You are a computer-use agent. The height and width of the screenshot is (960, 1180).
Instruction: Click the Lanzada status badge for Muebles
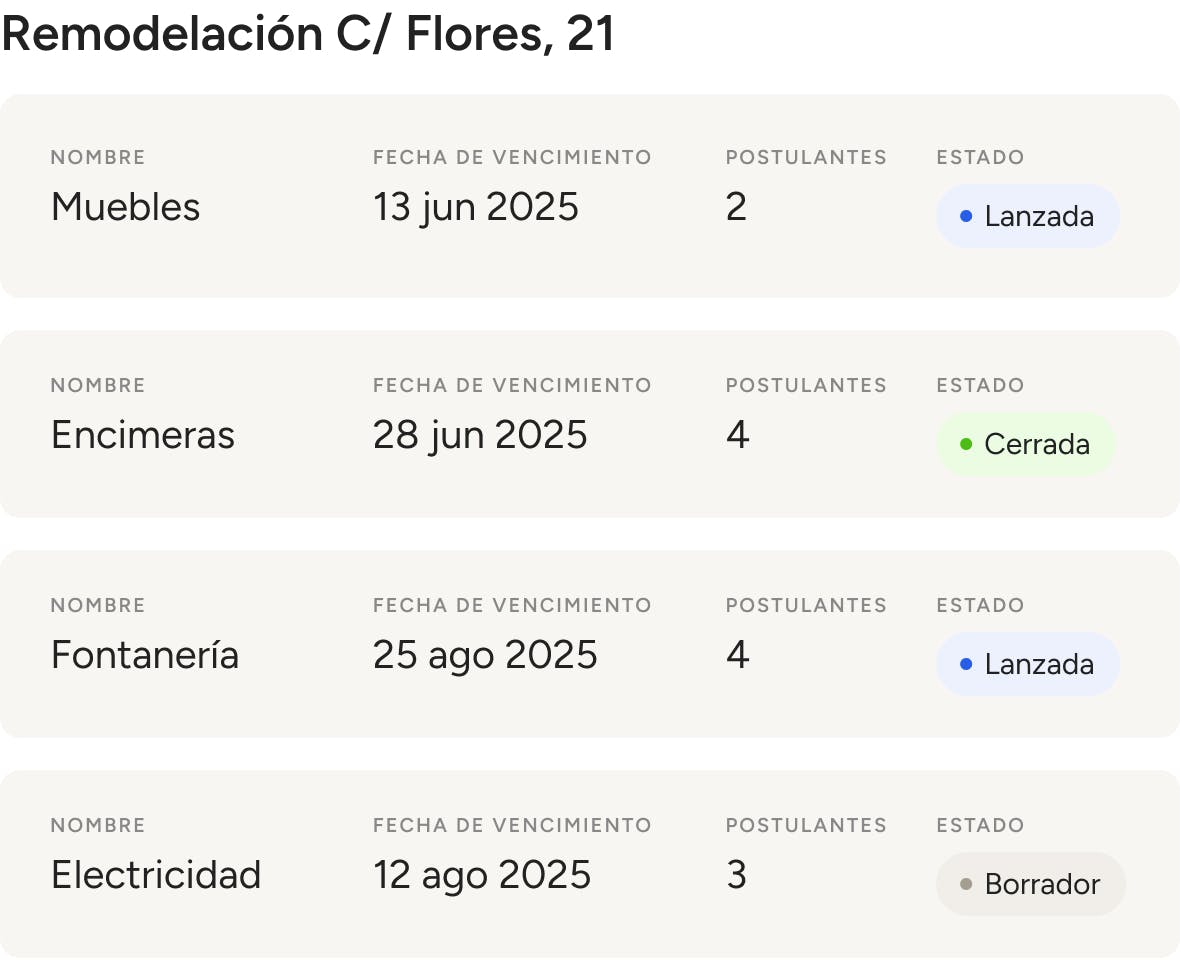(1027, 216)
